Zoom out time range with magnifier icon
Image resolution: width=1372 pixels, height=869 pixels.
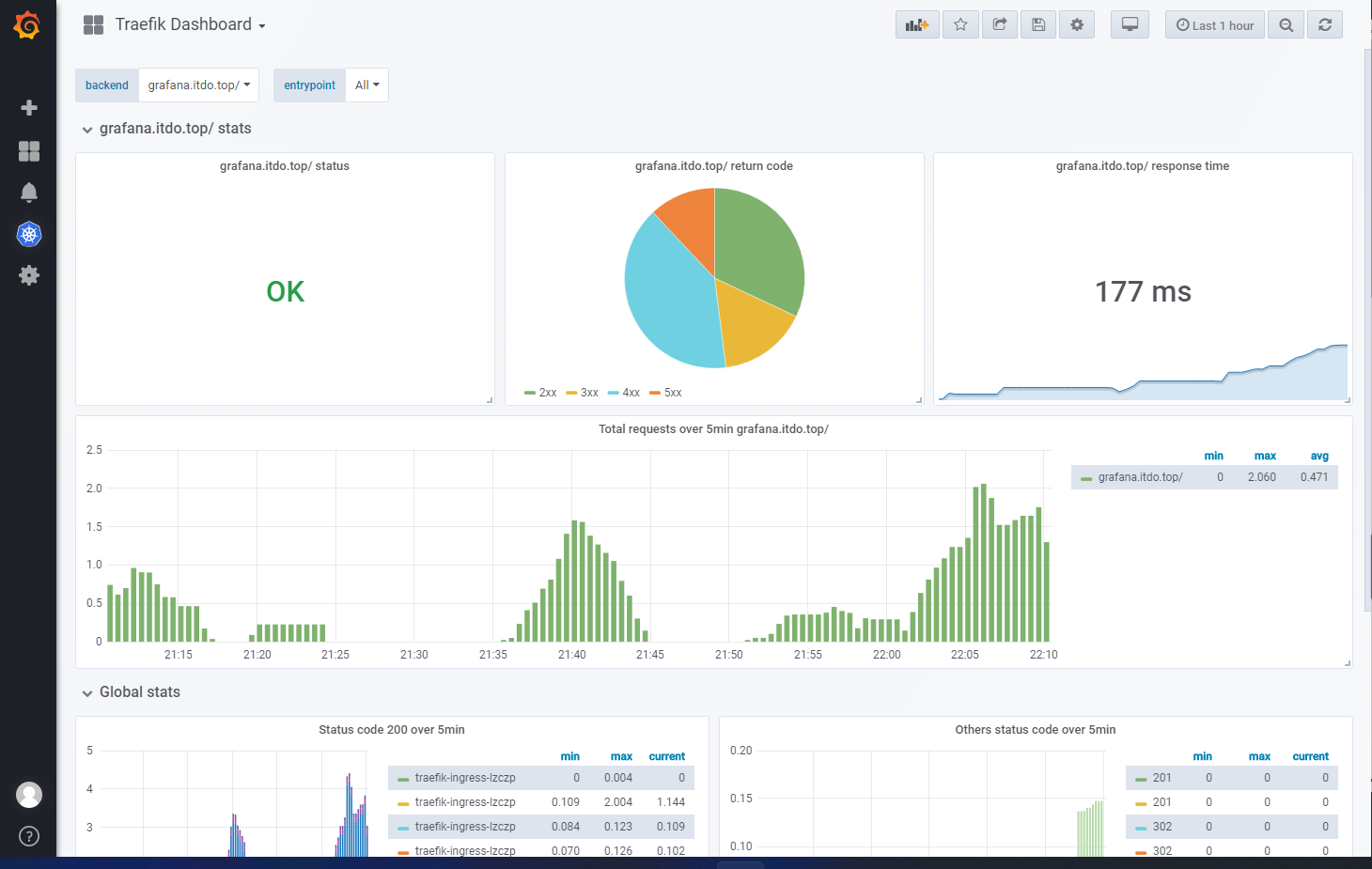[1286, 25]
